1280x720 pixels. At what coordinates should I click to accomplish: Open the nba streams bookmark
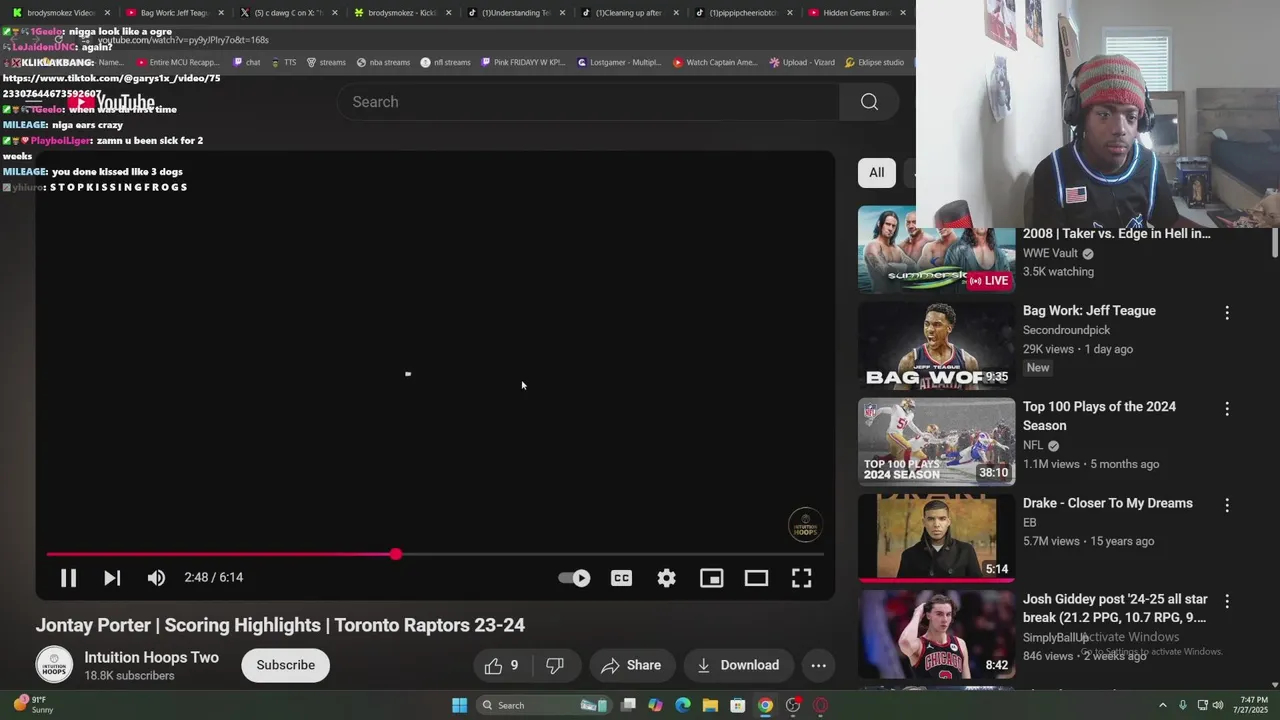(x=383, y=62)
